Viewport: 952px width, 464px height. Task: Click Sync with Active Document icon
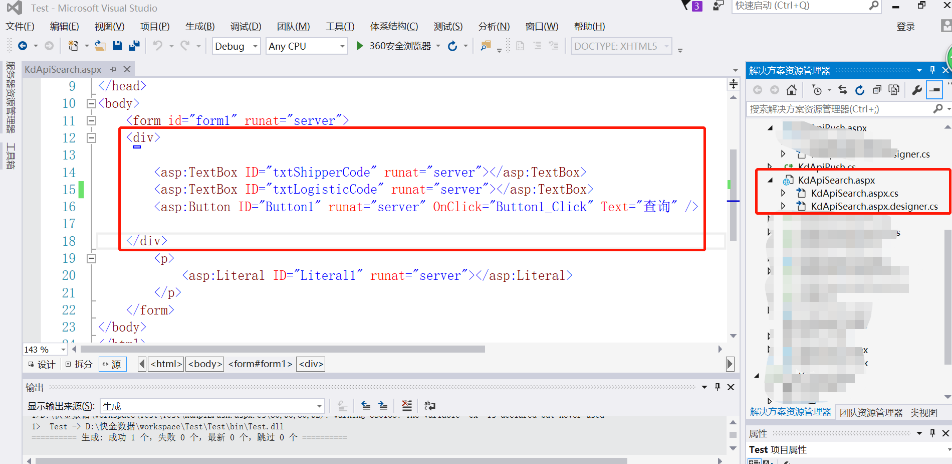tap(843, 90)
